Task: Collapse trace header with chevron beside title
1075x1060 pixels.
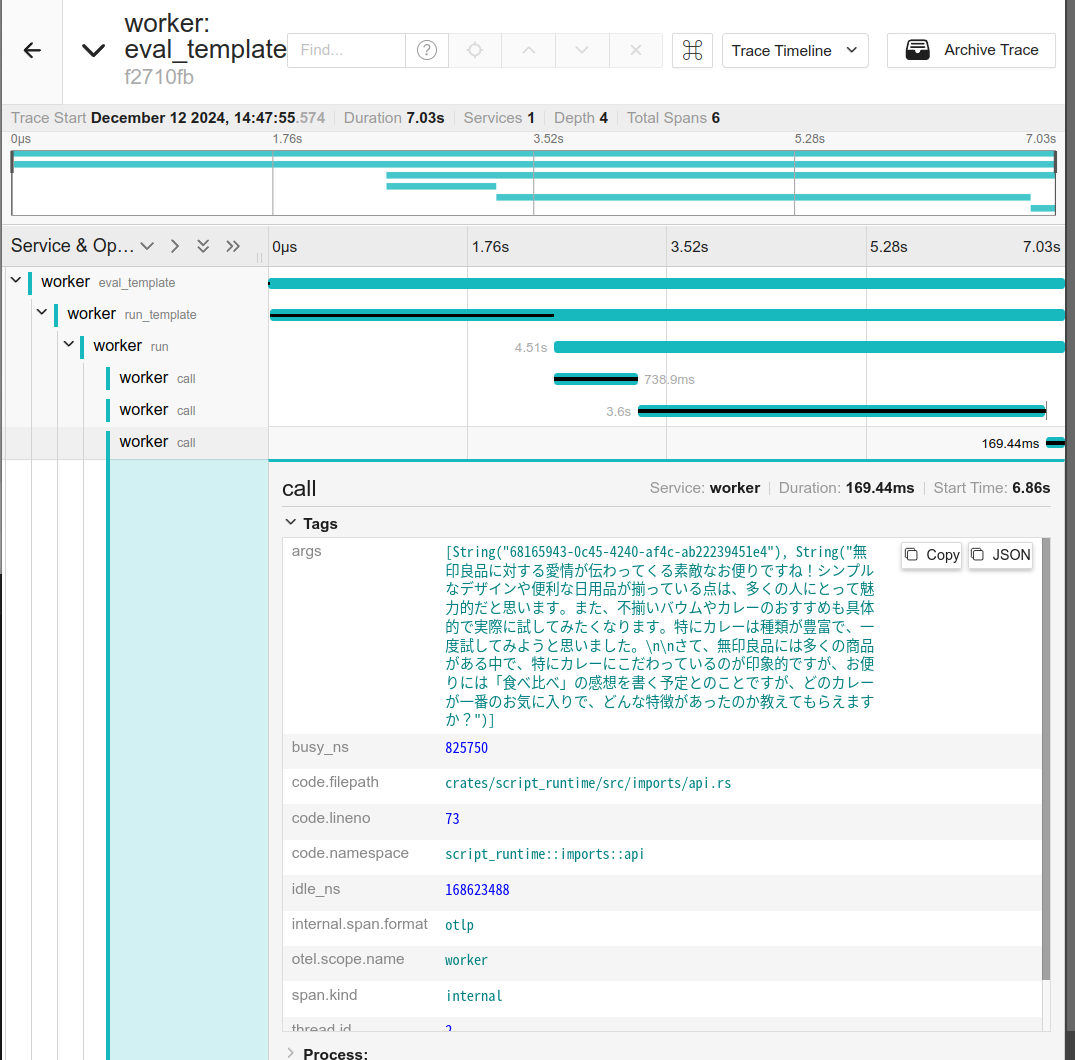Action: click(93, 51)
